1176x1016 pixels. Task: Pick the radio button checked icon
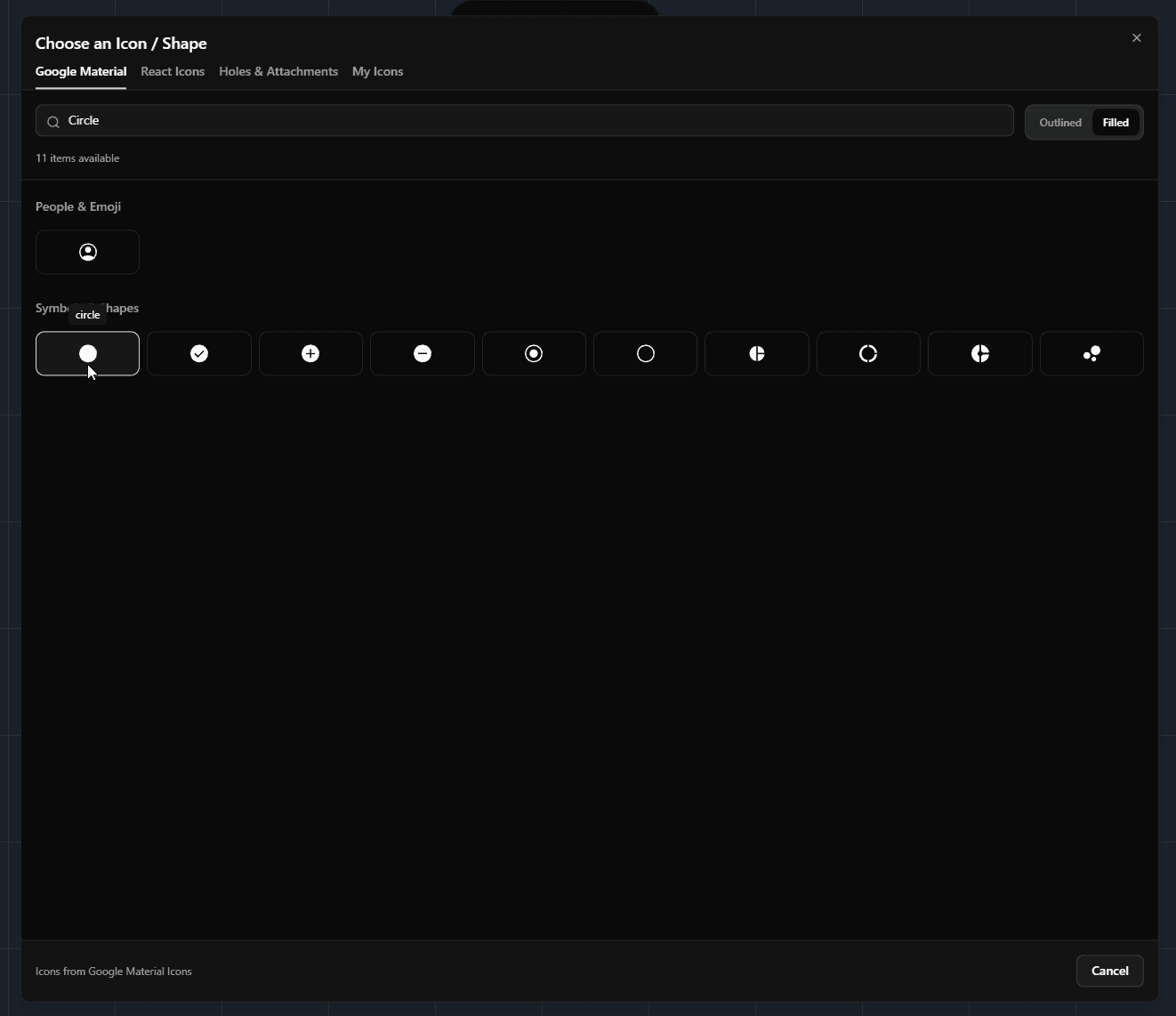(534, 353)
